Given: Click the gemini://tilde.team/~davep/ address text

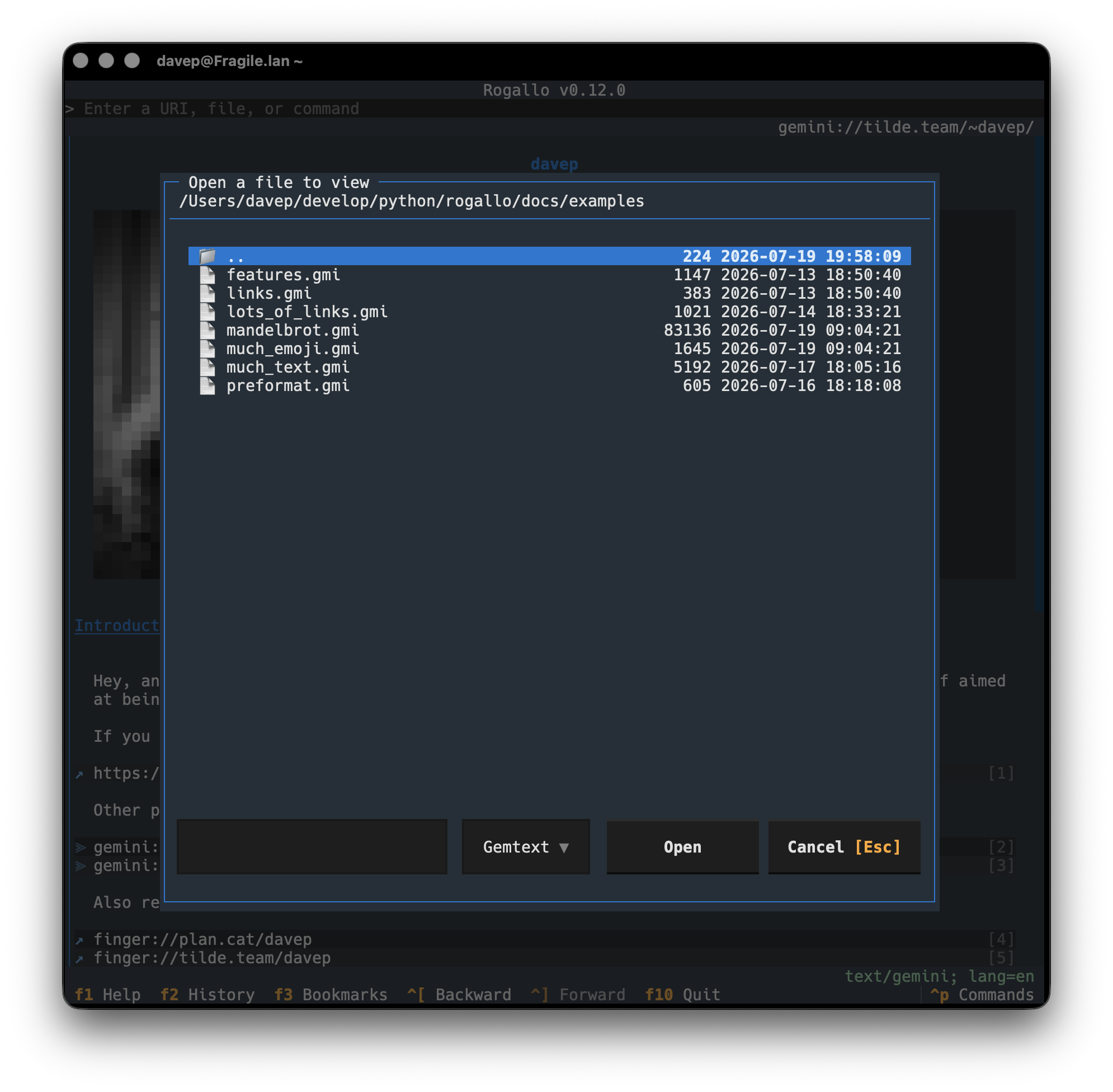Looking at the screenshot, I should point(906,128).
